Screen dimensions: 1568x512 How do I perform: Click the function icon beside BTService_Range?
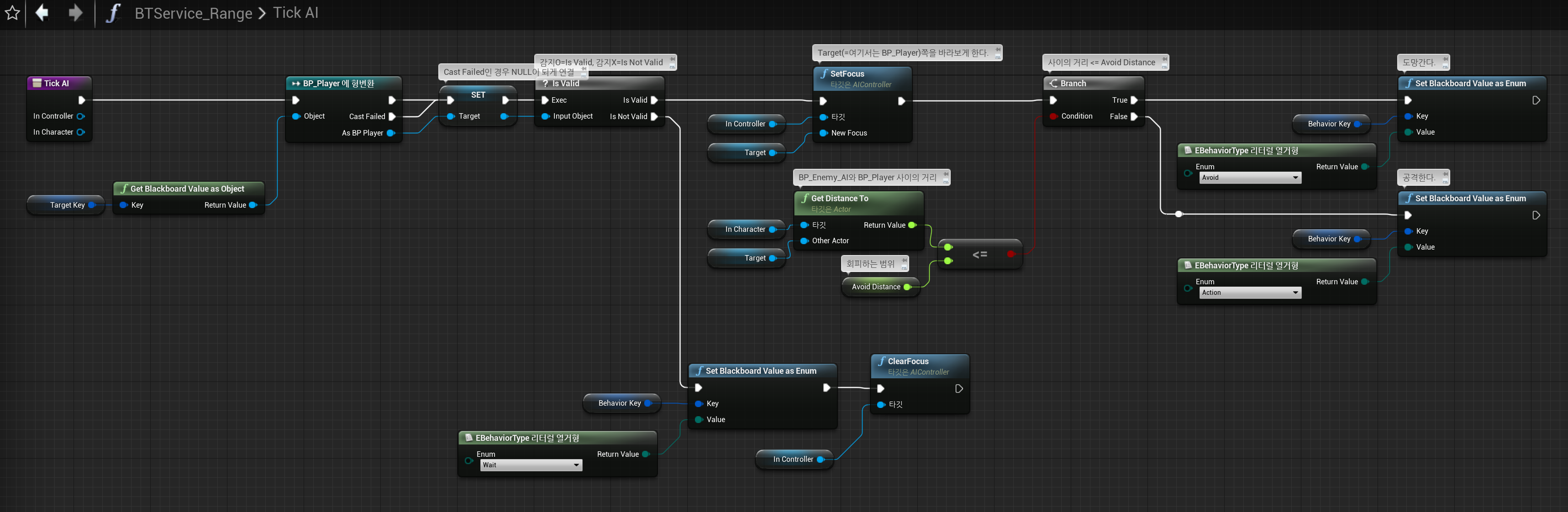113,13
